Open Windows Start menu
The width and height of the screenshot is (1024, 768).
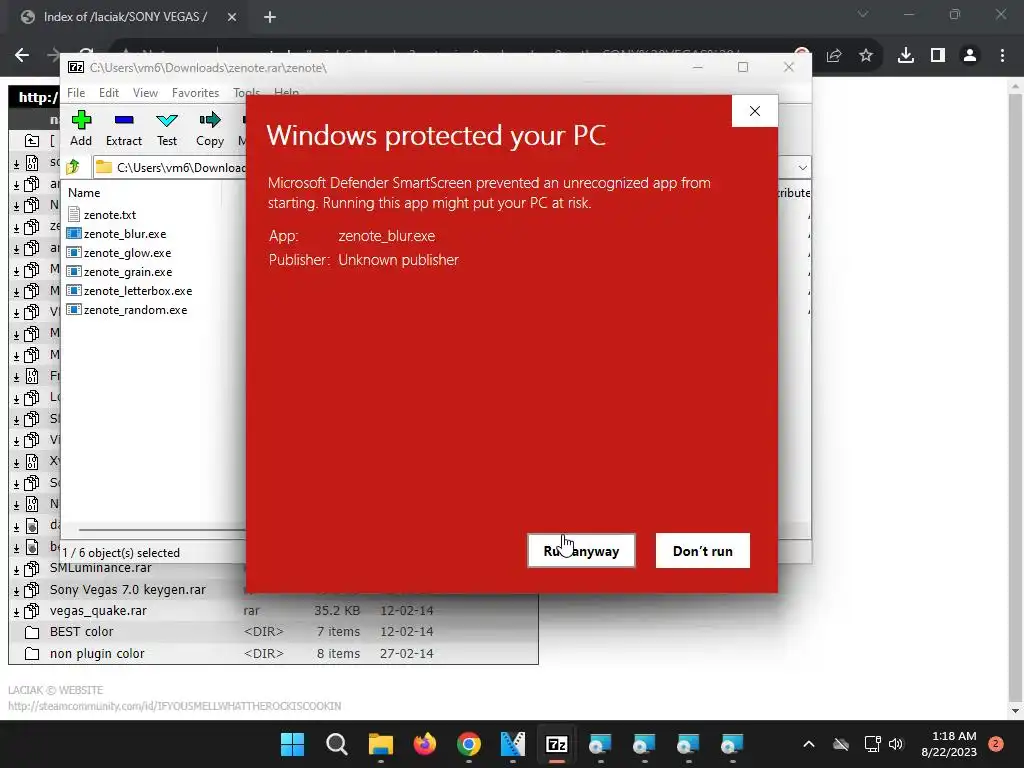(x=293, y=744)
